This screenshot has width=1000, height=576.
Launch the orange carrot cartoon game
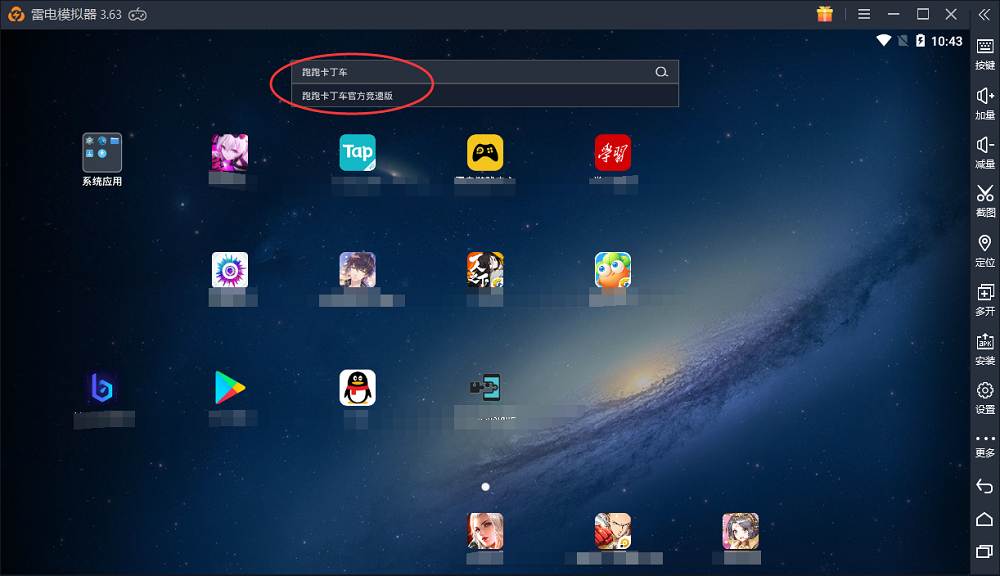[x=613, y=270]
